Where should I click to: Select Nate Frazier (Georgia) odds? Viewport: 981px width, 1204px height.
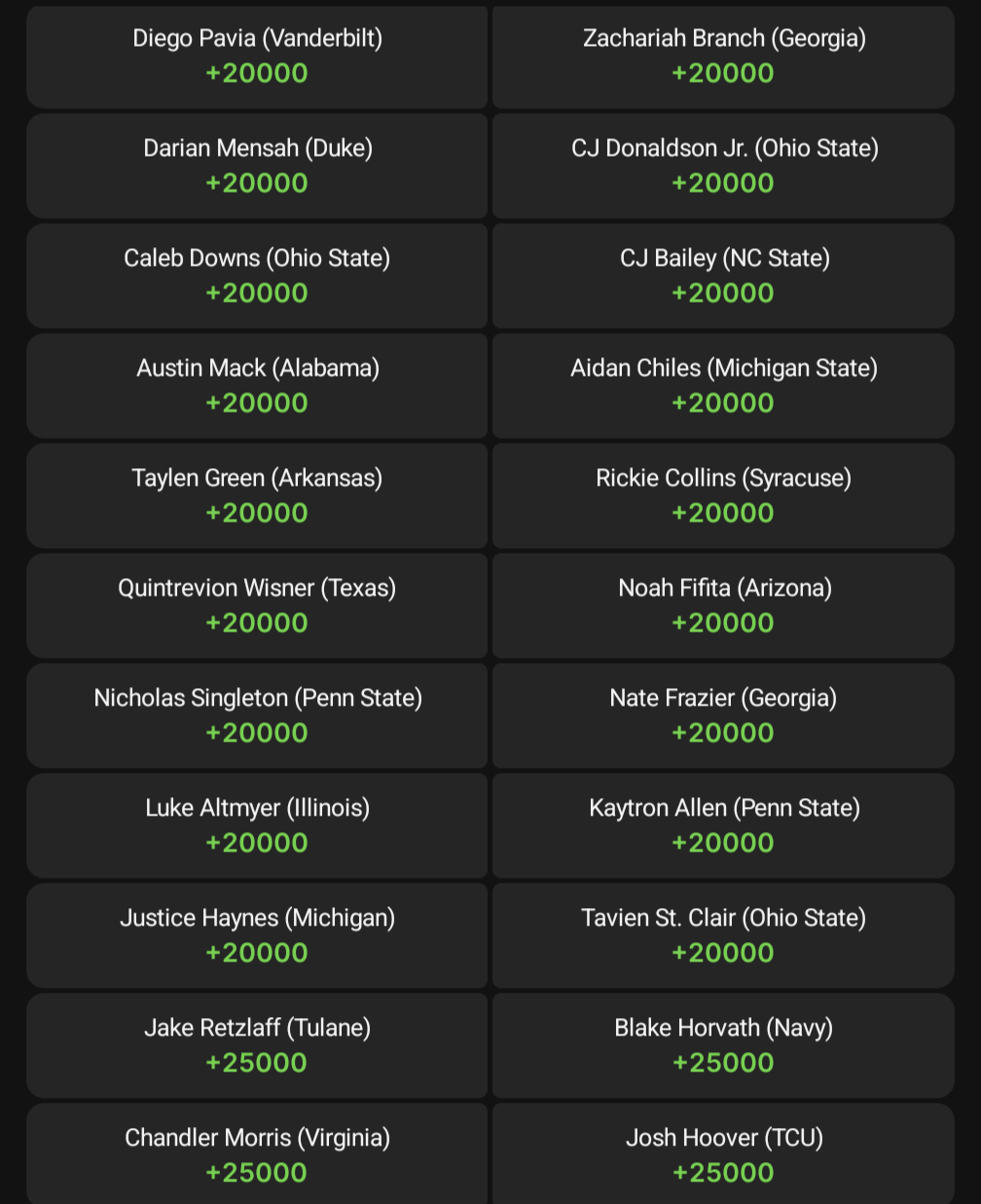point(723,715)
